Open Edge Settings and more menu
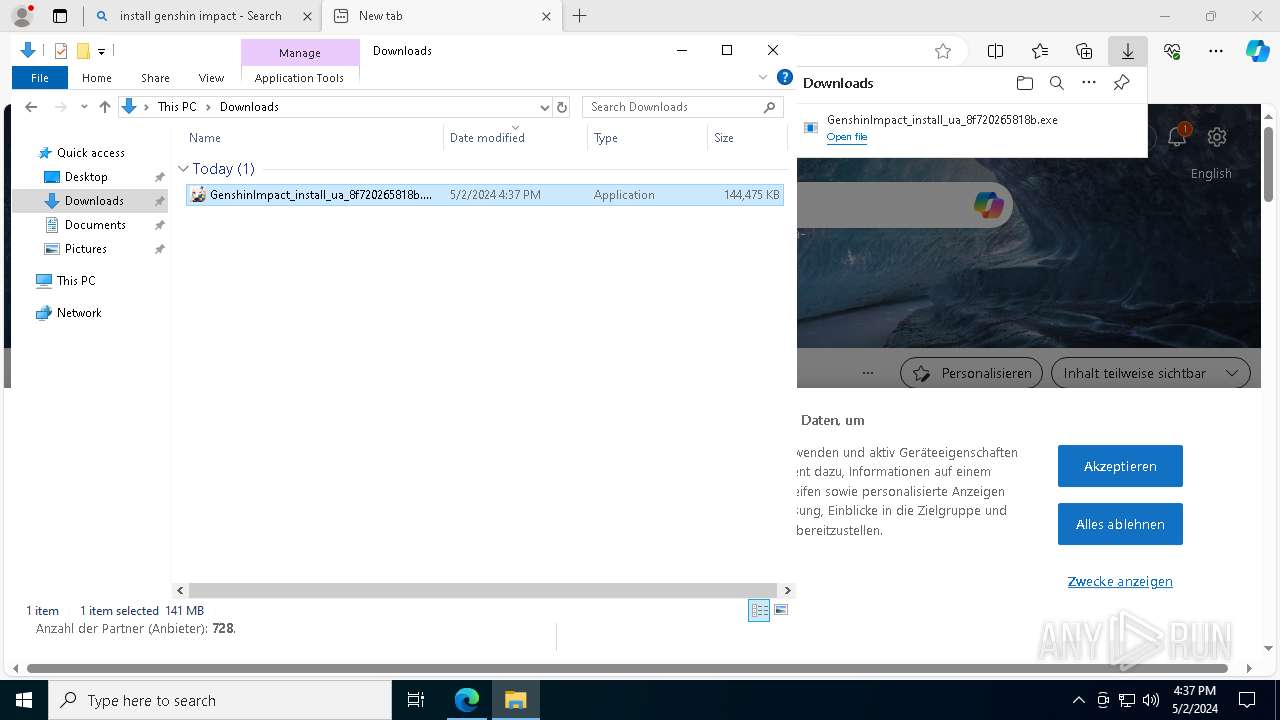Viewport: 1280px width, 720px height. point(1216,51)
